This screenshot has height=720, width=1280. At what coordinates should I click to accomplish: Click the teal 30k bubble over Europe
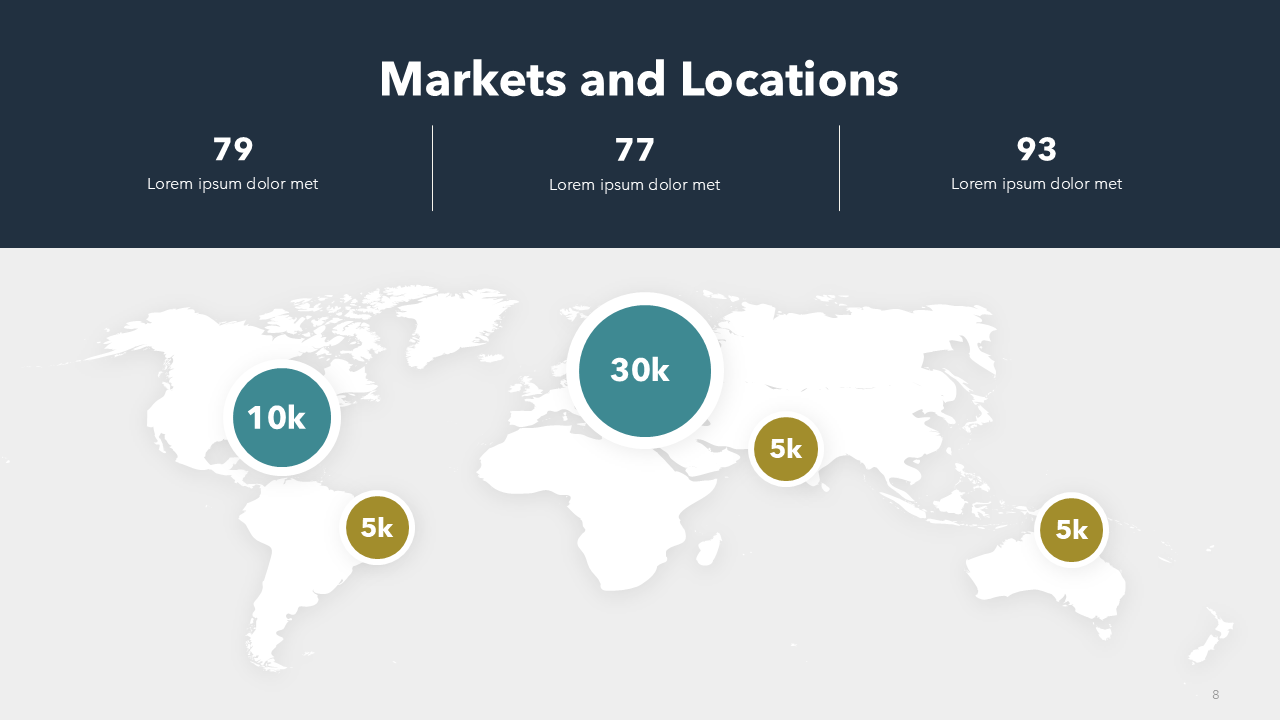(x=645, y=371)
